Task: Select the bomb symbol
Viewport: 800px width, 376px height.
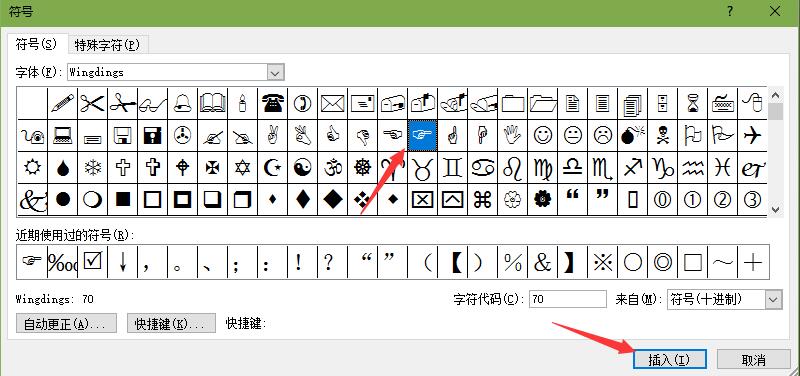Action: point(633,136)
